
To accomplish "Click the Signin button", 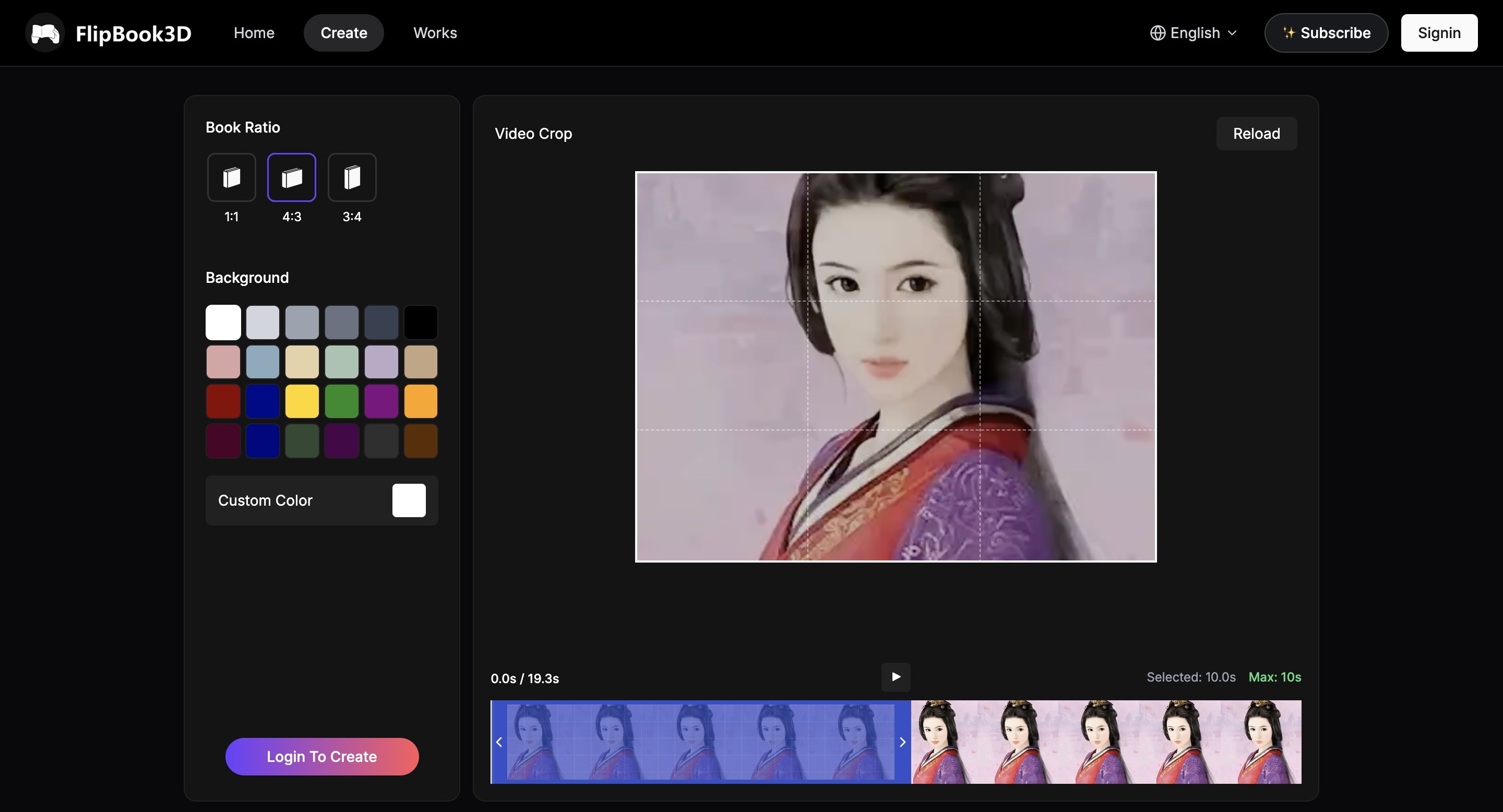I will pos(1439,33).
